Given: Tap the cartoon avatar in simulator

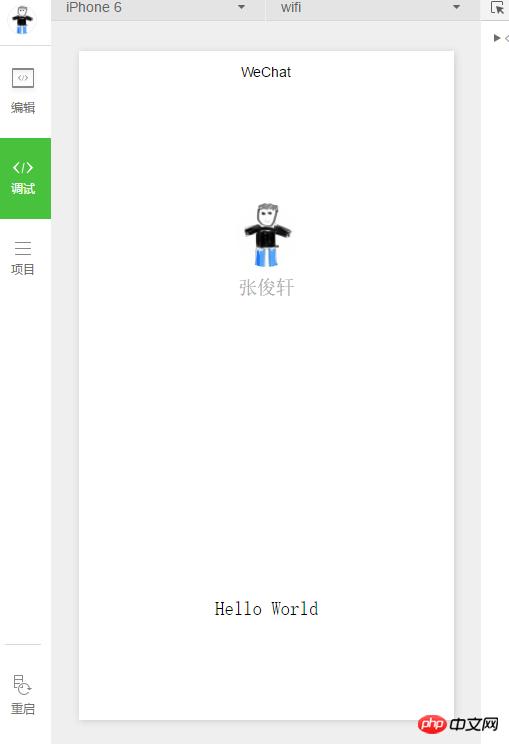Looking at the screenshot, I should pos(267,235).
